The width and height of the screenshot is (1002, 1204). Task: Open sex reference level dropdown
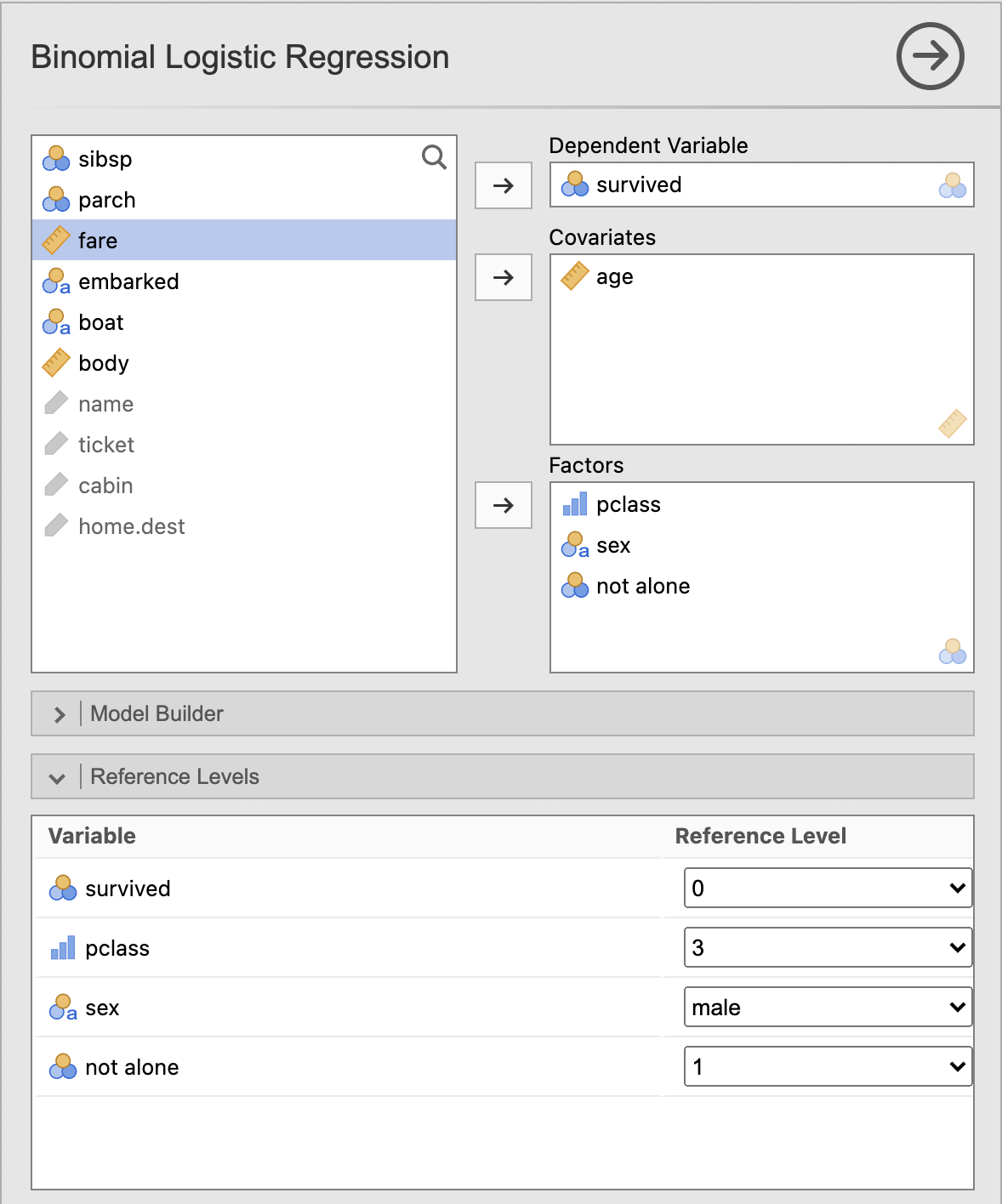pos(828,1007)
